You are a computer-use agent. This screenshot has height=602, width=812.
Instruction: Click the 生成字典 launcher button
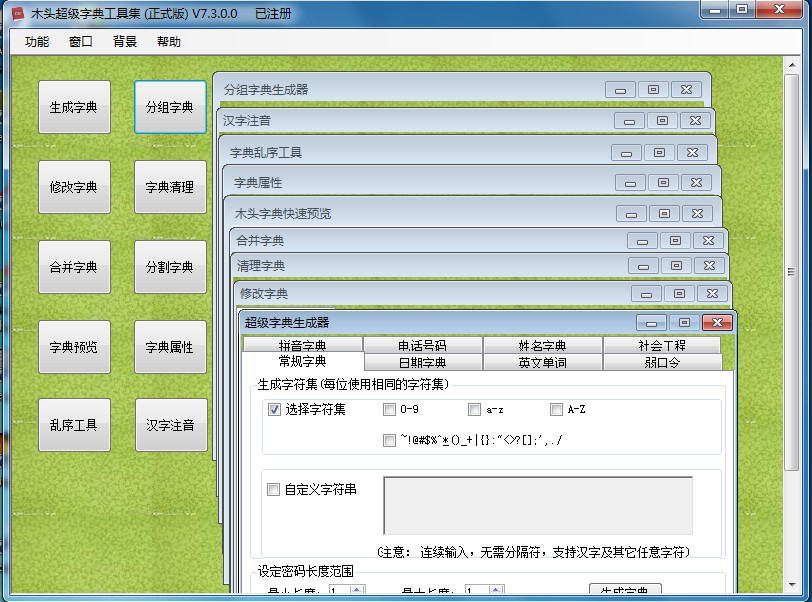(x=74, y=107)
